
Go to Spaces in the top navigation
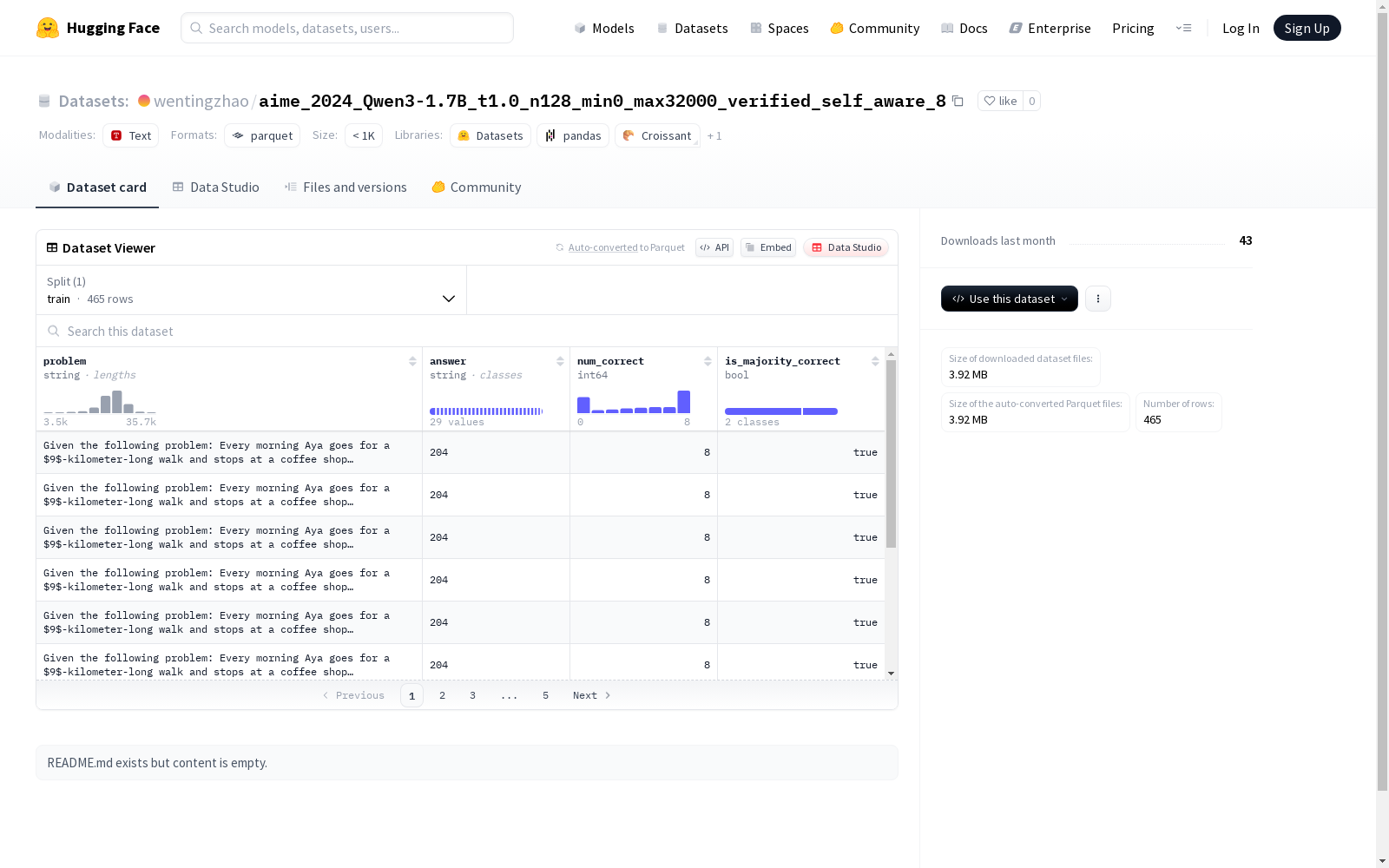[780, 28]
